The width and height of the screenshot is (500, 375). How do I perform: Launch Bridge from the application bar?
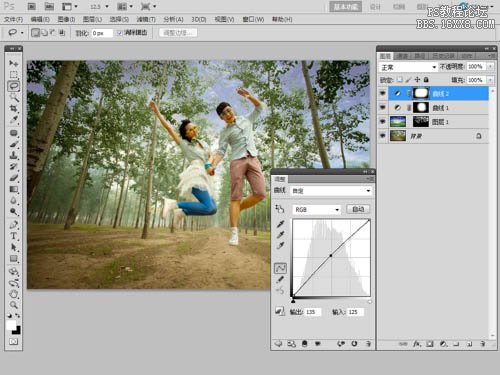point(31,6)
